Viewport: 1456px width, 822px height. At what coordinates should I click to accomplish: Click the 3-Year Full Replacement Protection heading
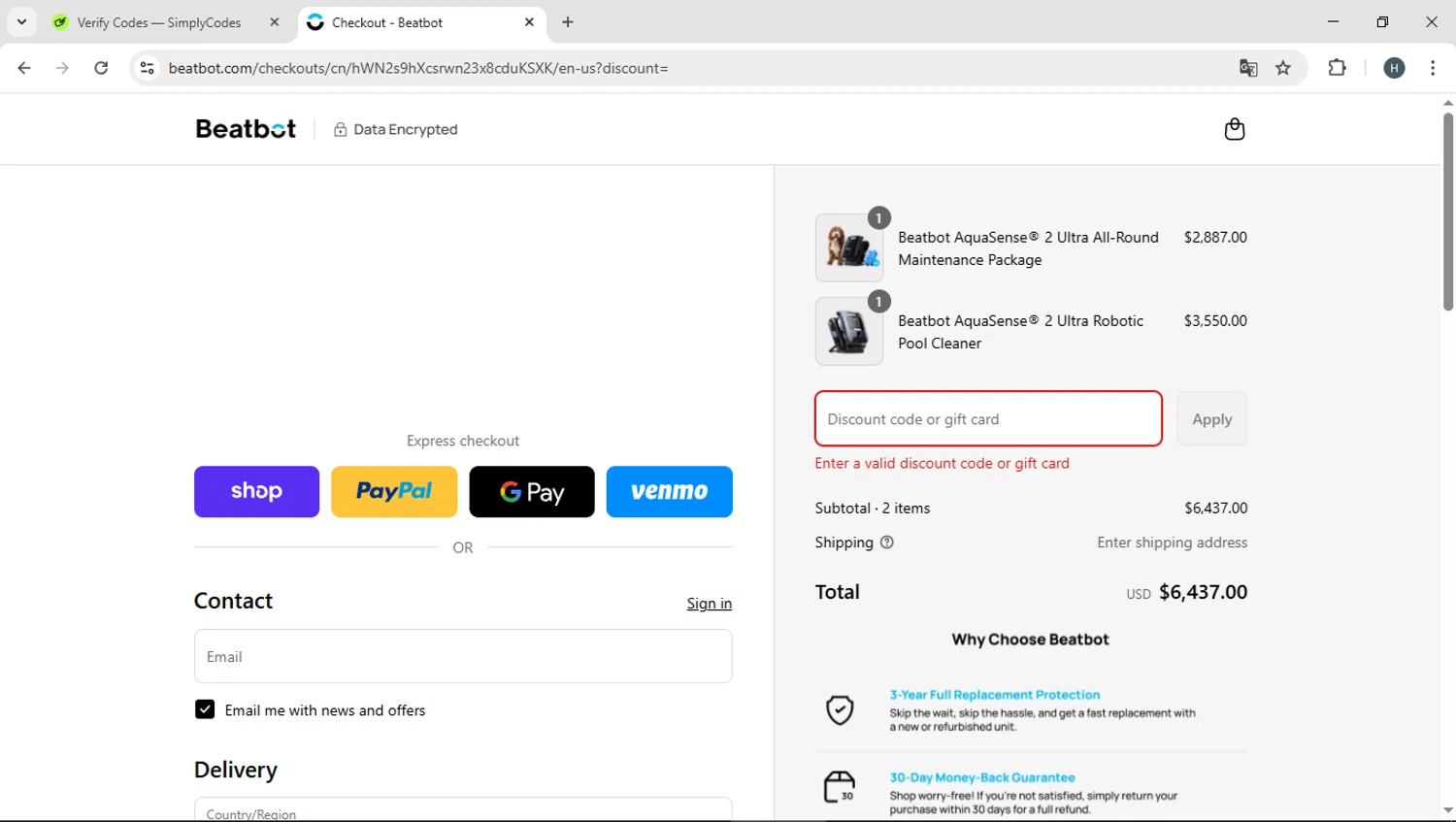pos(995,695)
